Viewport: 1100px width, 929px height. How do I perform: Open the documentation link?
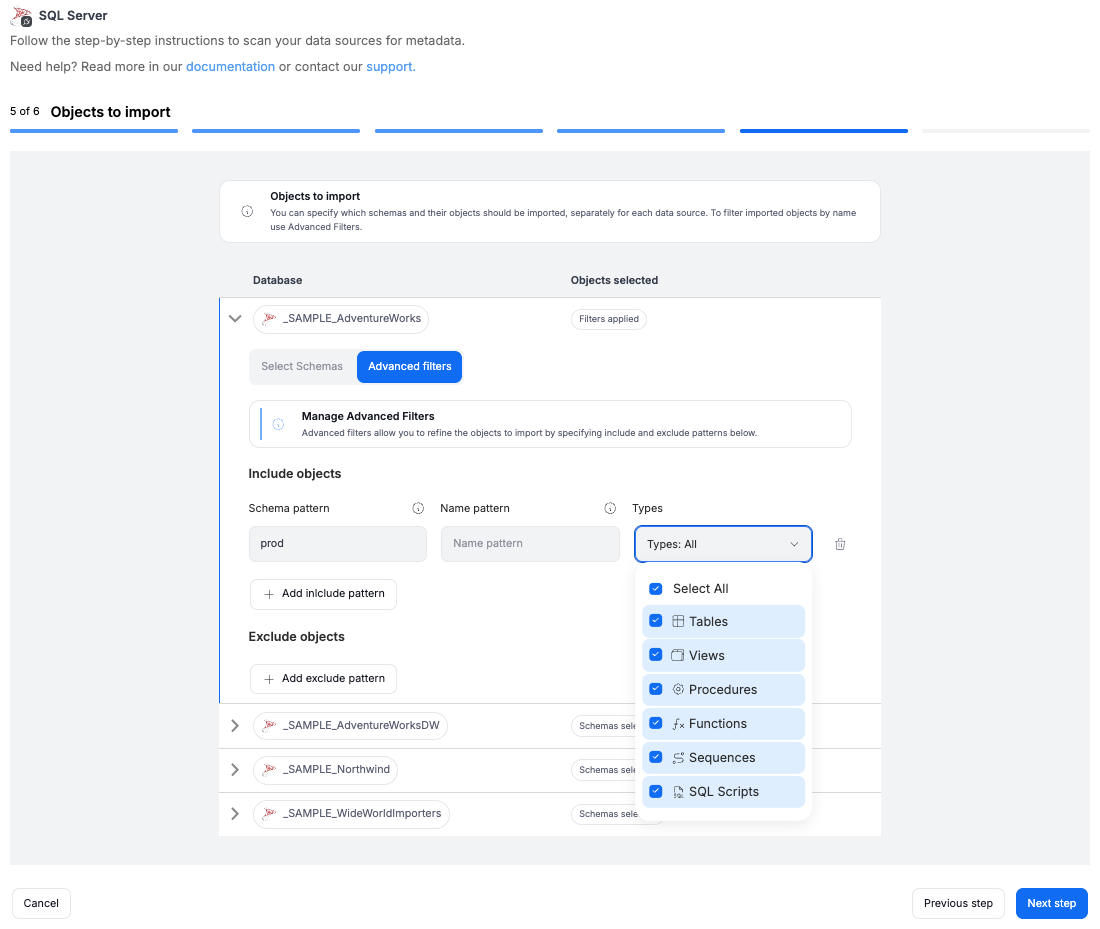230,67
